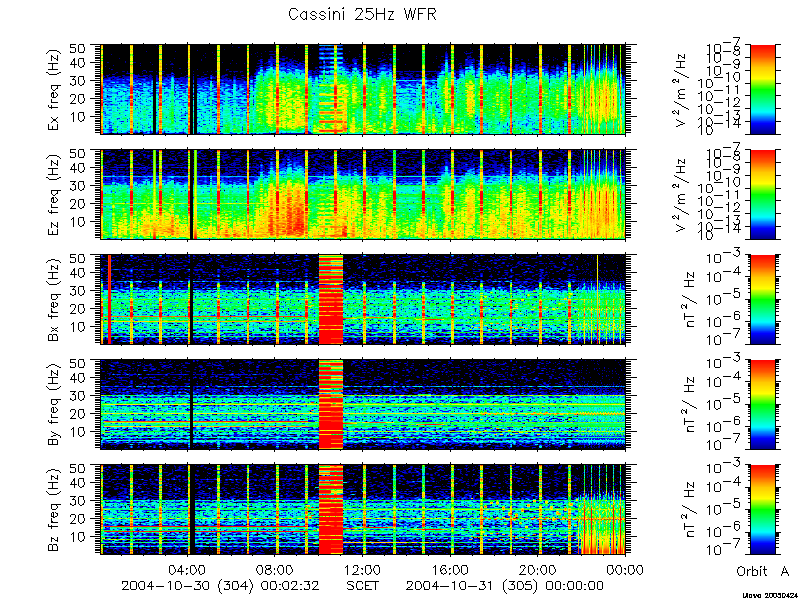Select the Ez freq spectrogram panel
The width and height of the screenshot is (800, 600).
tap(363, 194)
